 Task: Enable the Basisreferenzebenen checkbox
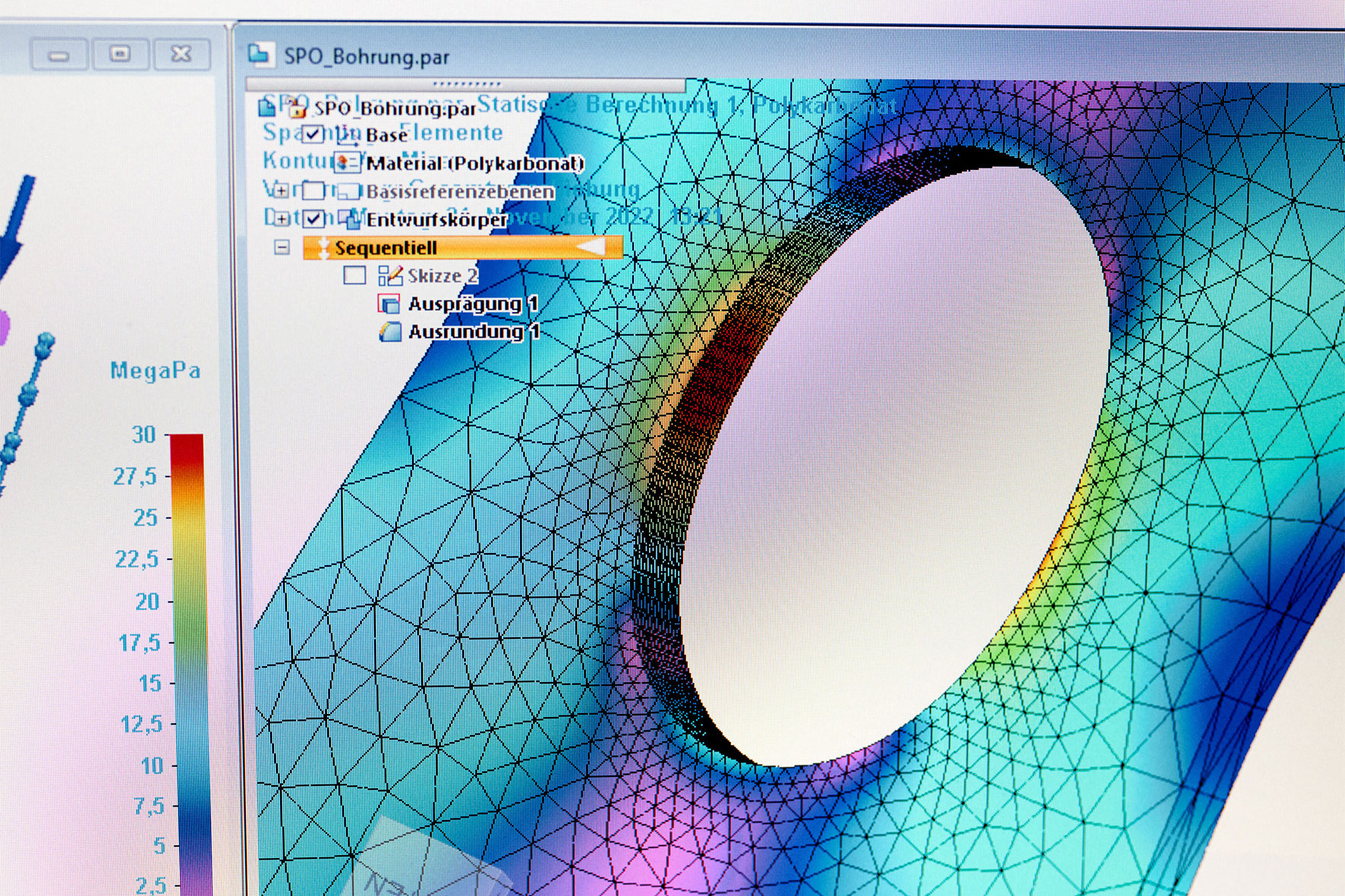313,190
